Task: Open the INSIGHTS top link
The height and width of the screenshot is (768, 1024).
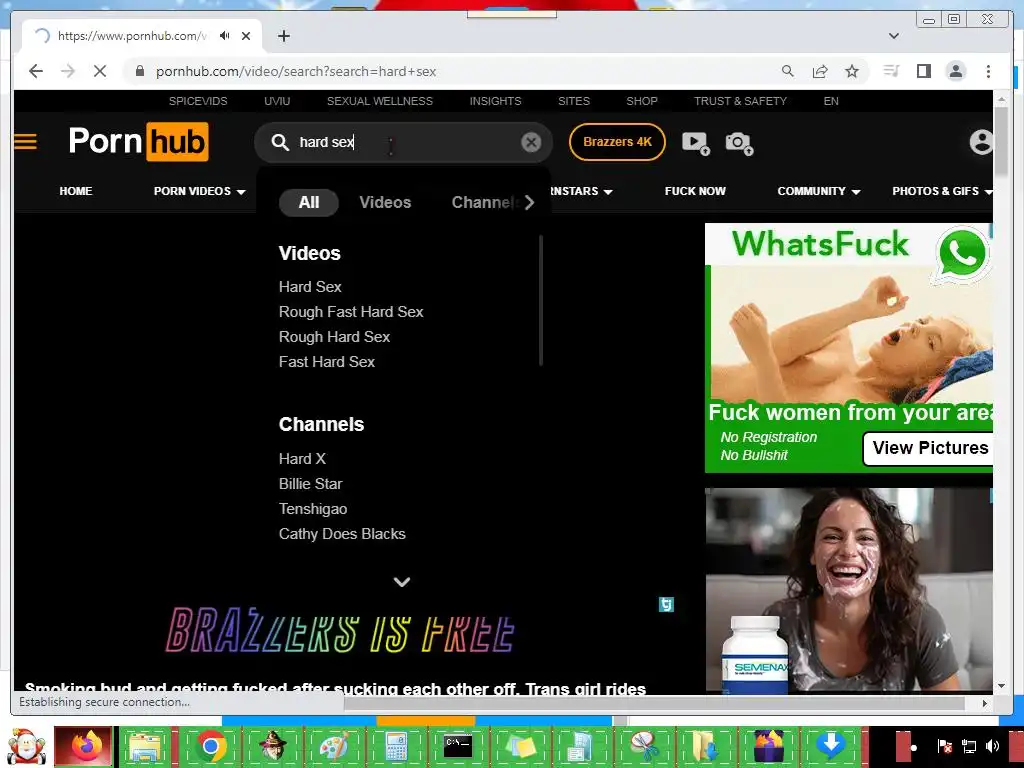Action: (495, 101)
